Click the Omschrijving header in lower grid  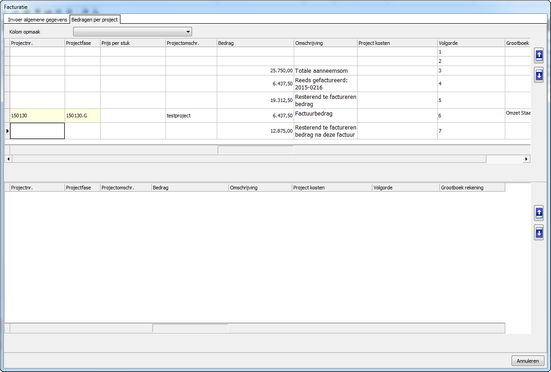coord(260,188)
